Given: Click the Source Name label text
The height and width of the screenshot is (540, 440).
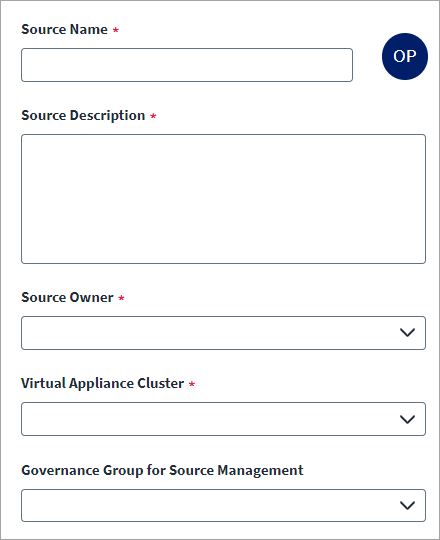Looking at the screenshot, I should (x=64, y=29).
